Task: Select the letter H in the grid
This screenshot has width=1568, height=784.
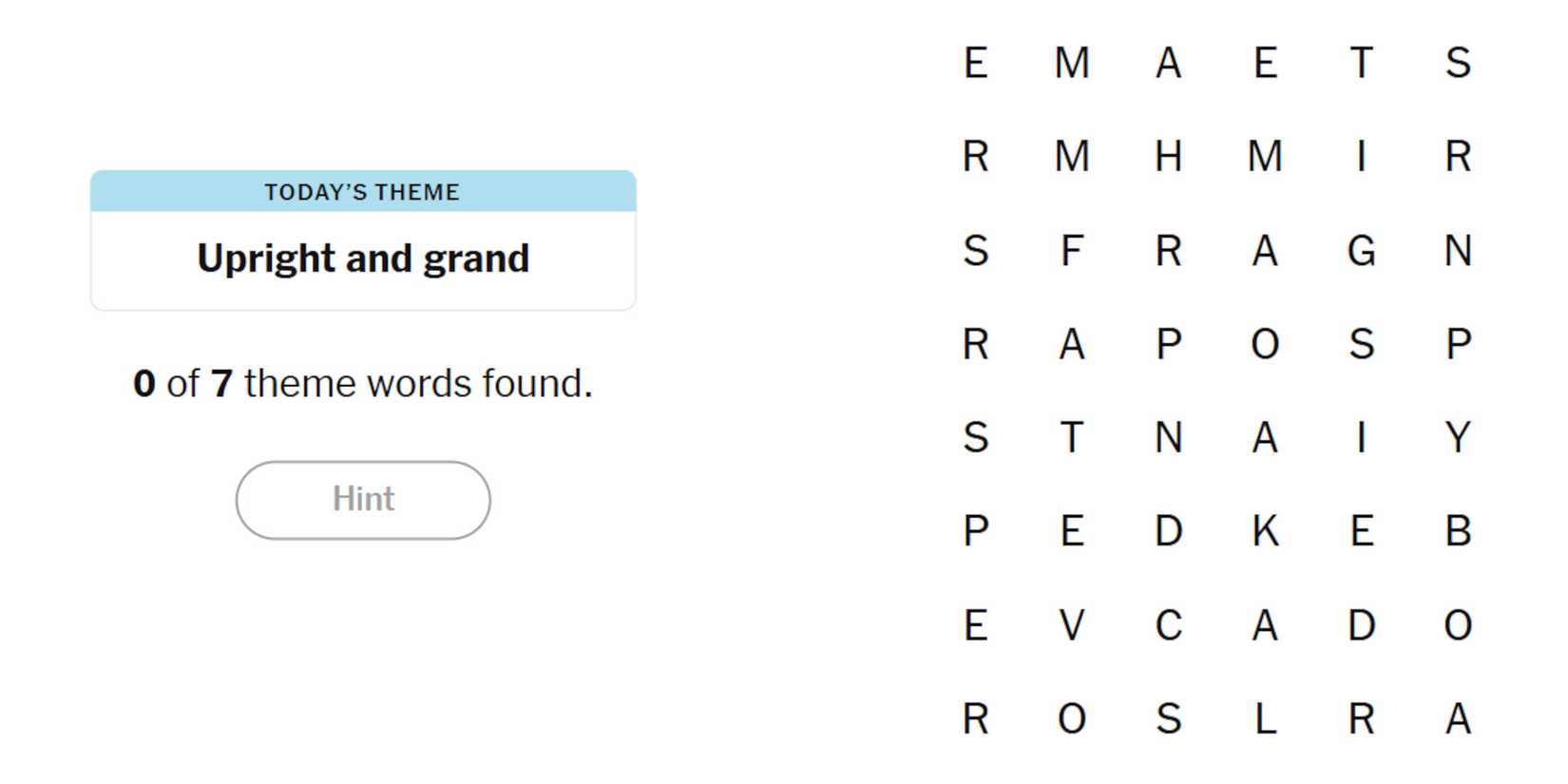Action: 1168,157
